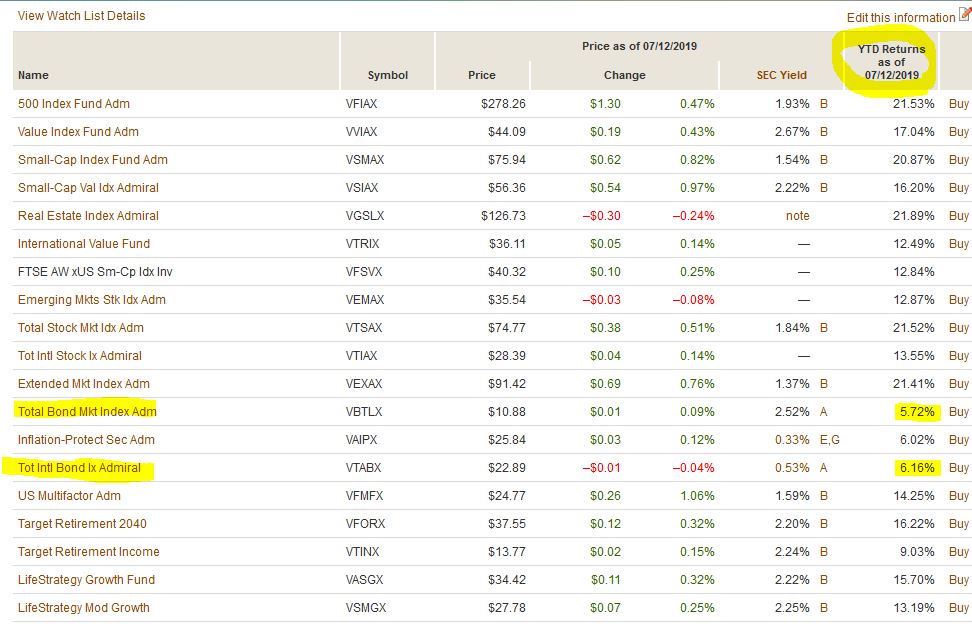
Task: Open the Edit this information link
Action: click(x=901, y=17)
